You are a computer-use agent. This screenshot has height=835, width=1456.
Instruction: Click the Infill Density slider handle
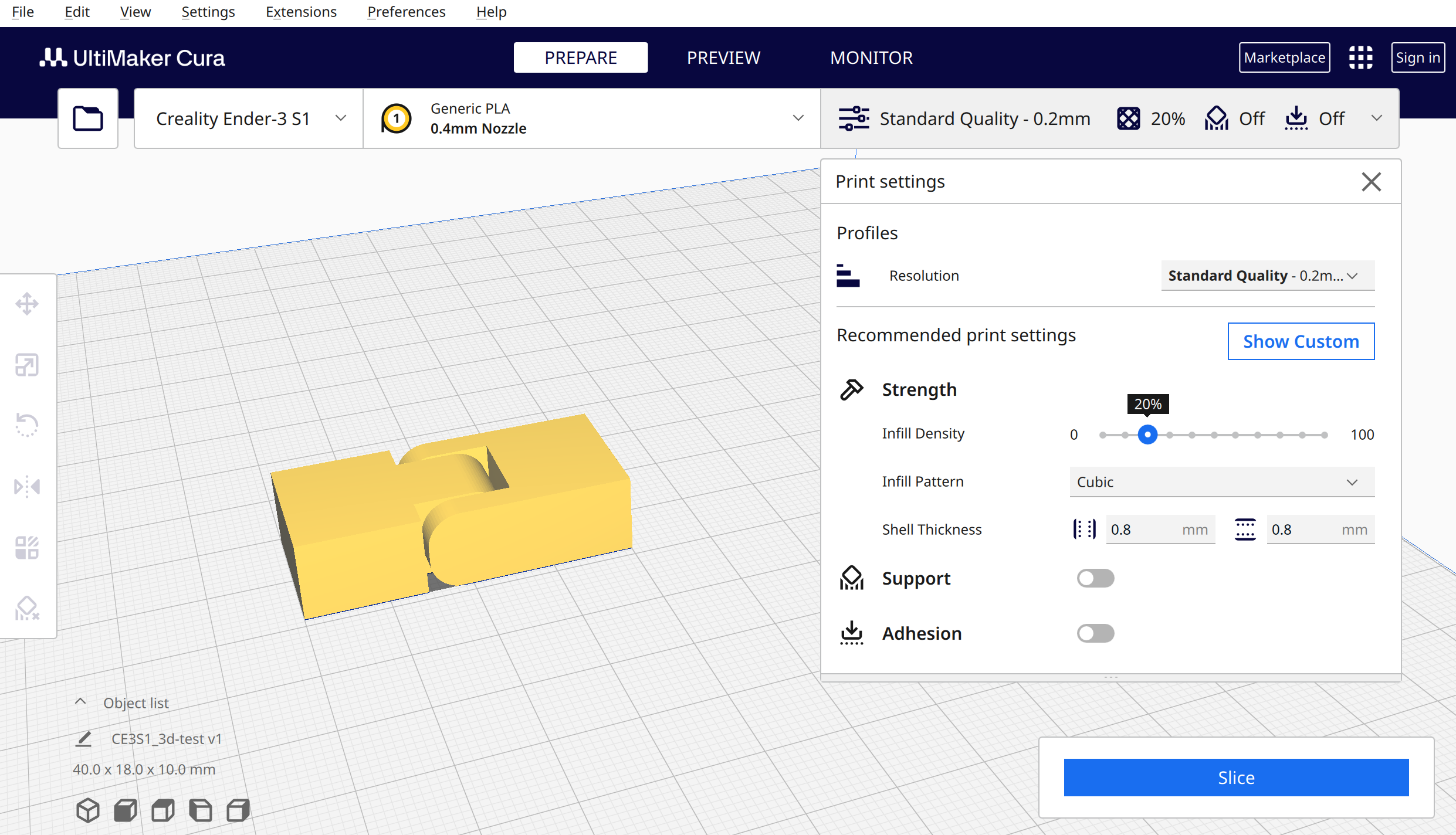(1147, 435)
